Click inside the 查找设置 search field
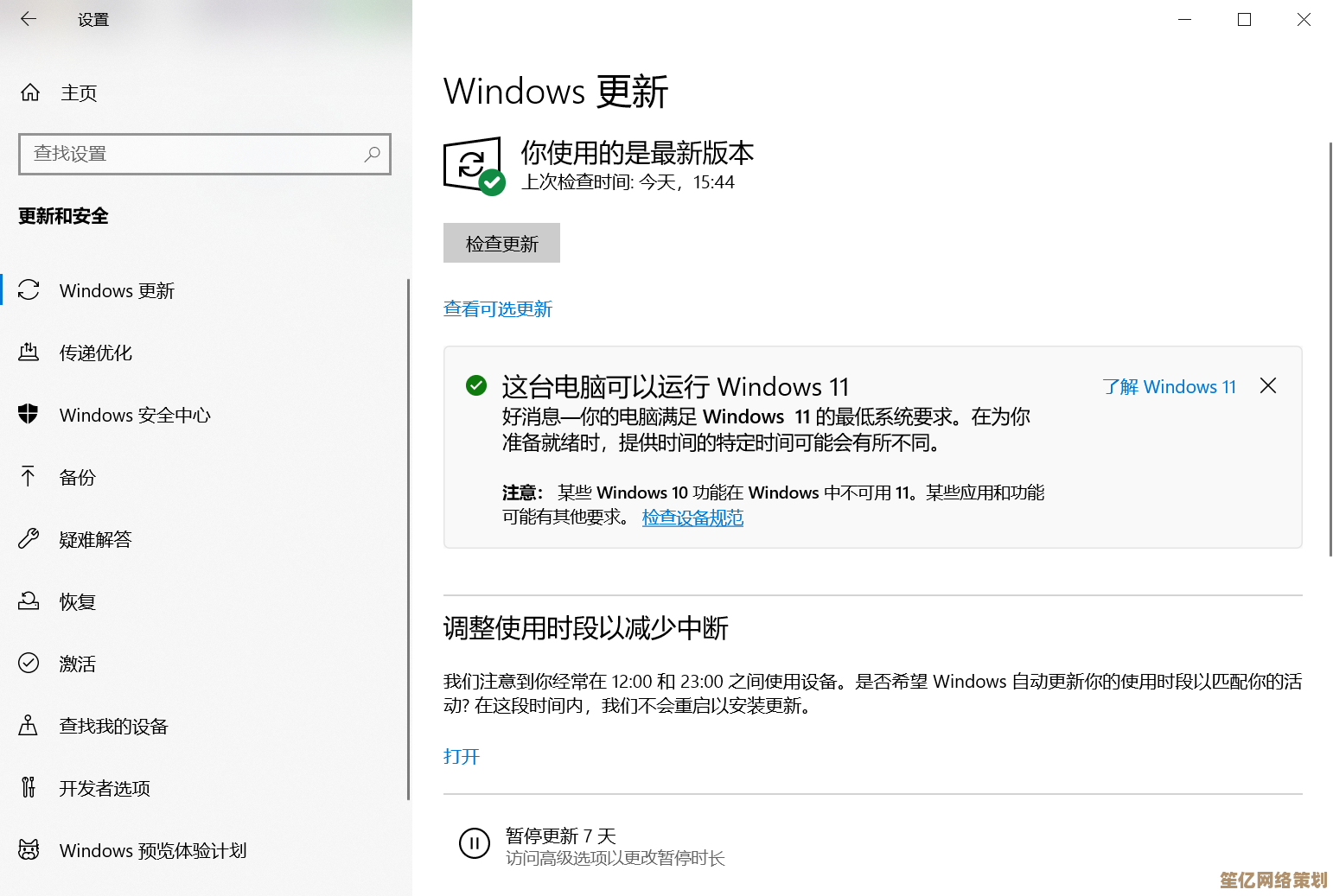The image size is (1333, 896). tap(205, 154)
